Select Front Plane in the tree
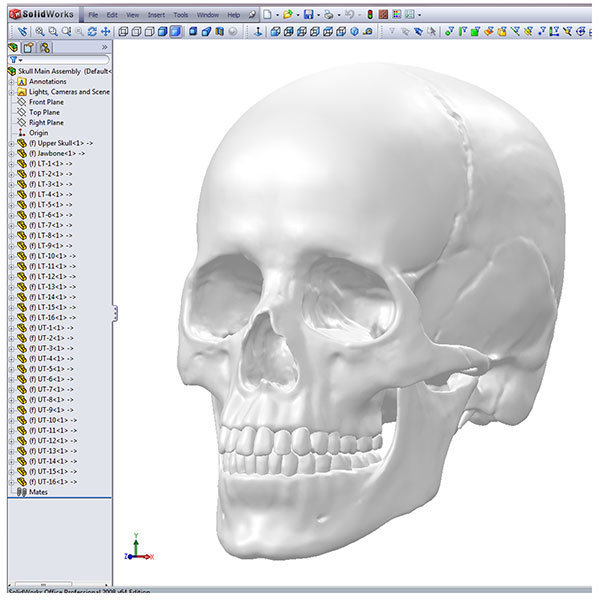This screenshot has height=600, width=600. [x=45, y=102]
